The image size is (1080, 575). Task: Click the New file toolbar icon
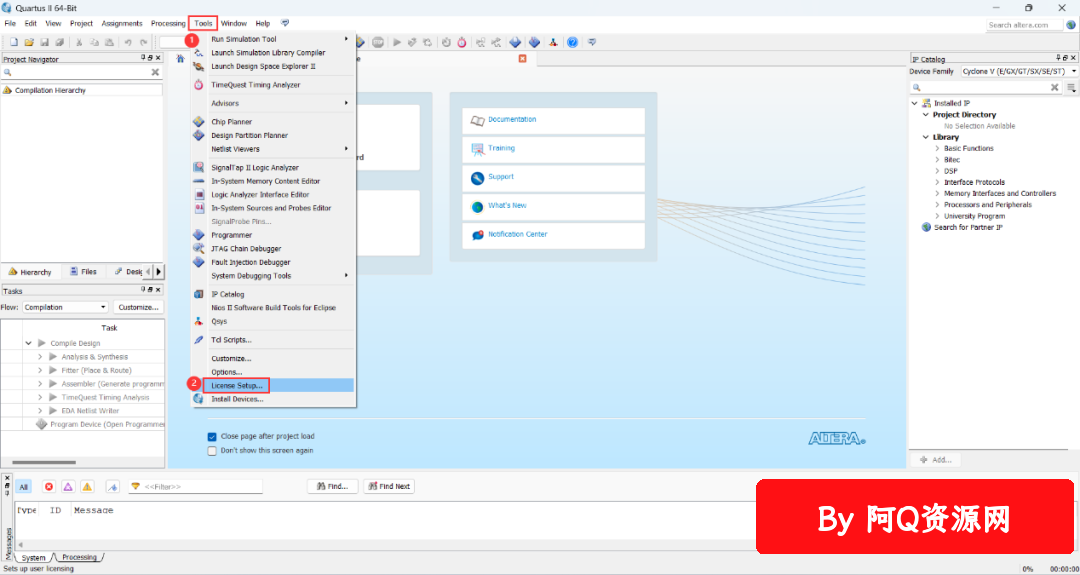(x=13, y=42)
